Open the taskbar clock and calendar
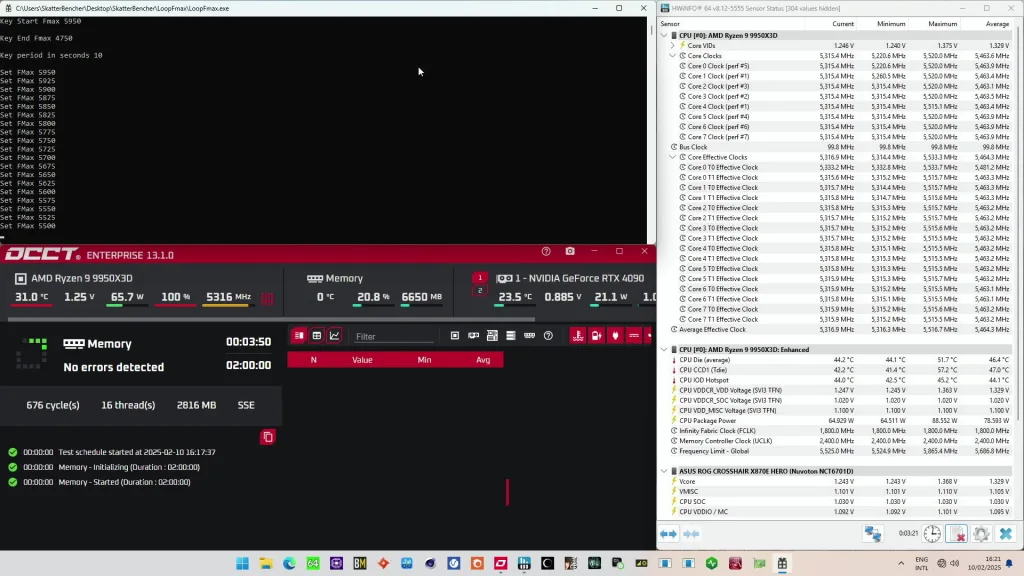 [984, 563]
